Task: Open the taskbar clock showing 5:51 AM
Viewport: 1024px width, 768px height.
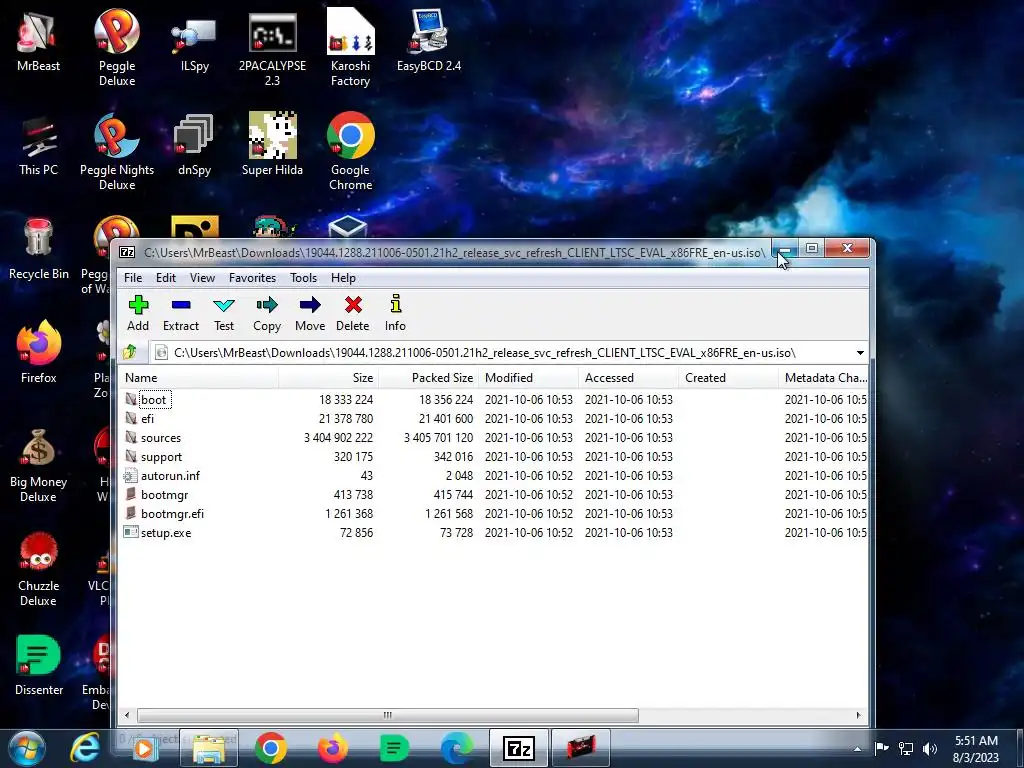Action: point(976,749)
